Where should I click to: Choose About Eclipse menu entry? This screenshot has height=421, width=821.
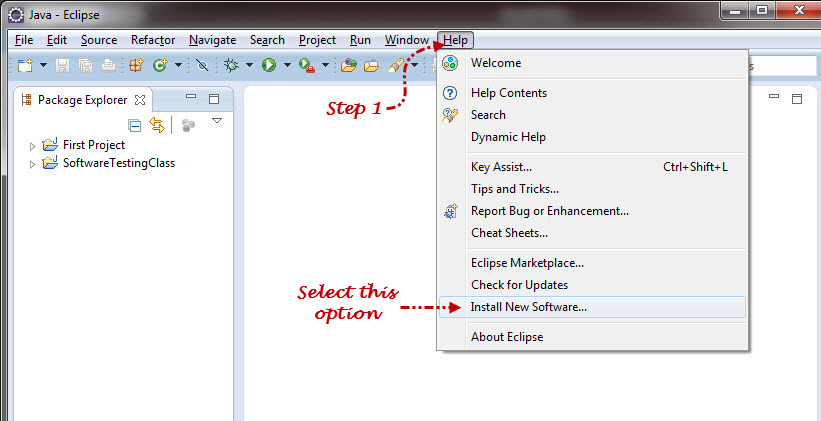tap(592, 337)
